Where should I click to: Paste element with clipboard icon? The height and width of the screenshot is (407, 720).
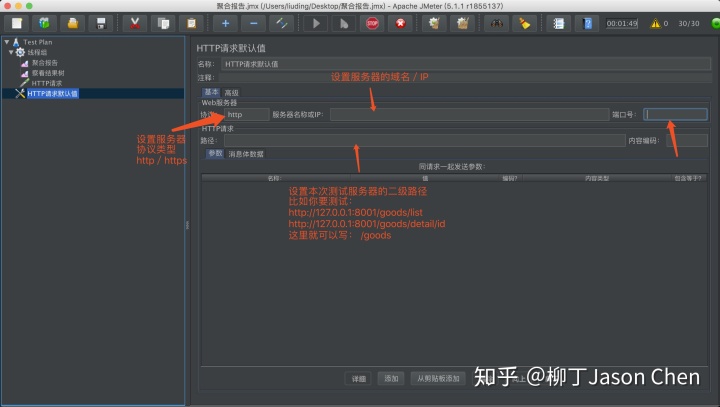click(x=191, y=23)
